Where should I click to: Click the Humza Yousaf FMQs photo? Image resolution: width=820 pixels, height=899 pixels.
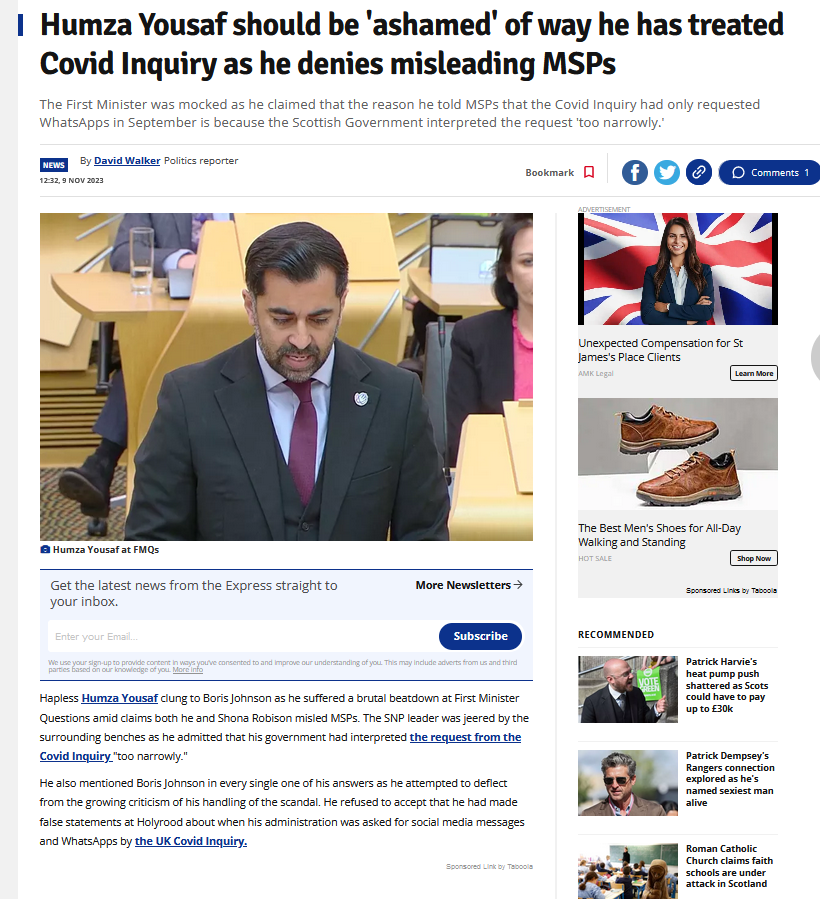[x=286, y=377]
